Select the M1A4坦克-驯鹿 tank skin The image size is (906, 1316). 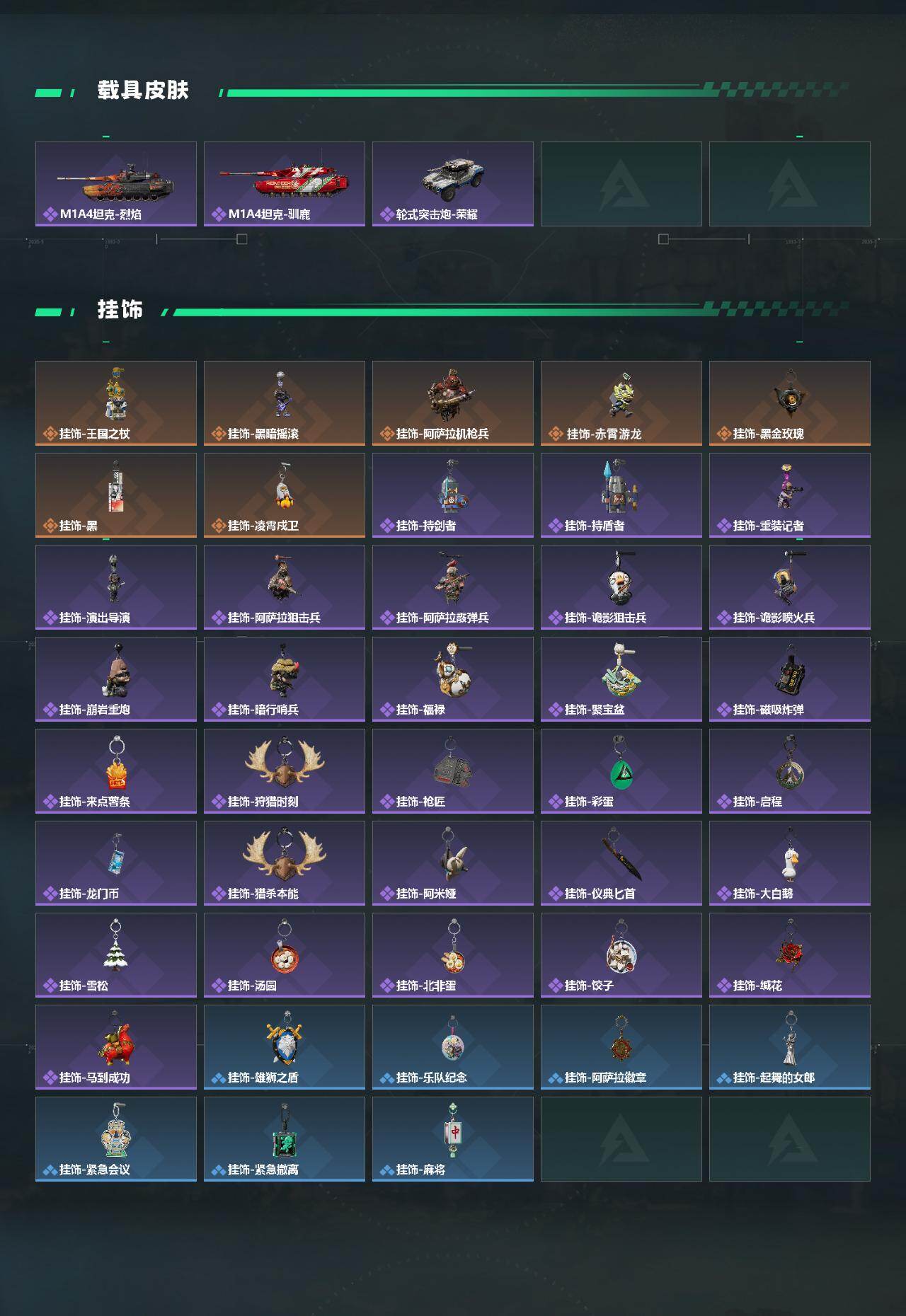click(x=285, y=184)
